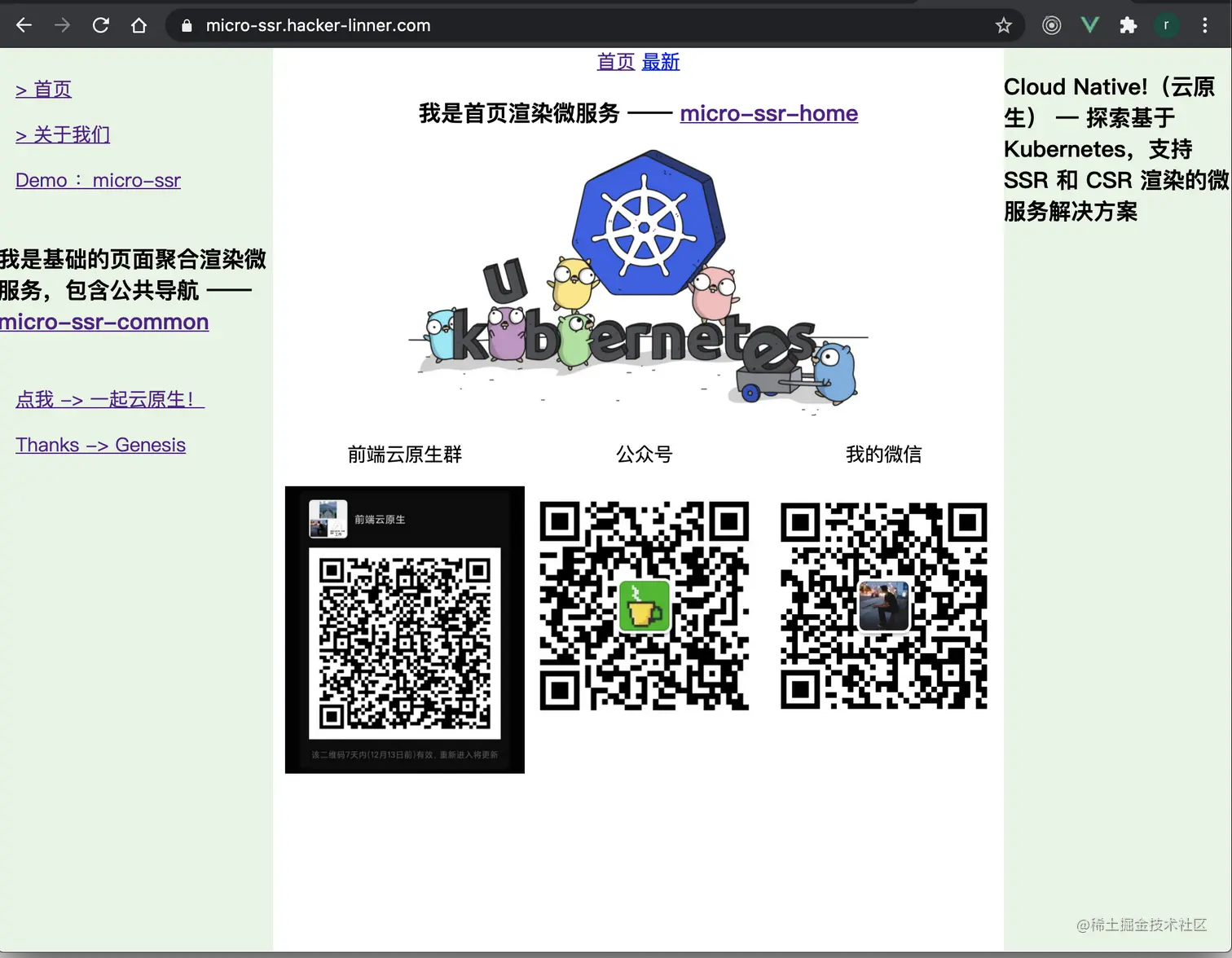View site security via the lock icon
The image size is (1232, 958).
point(187,25)
